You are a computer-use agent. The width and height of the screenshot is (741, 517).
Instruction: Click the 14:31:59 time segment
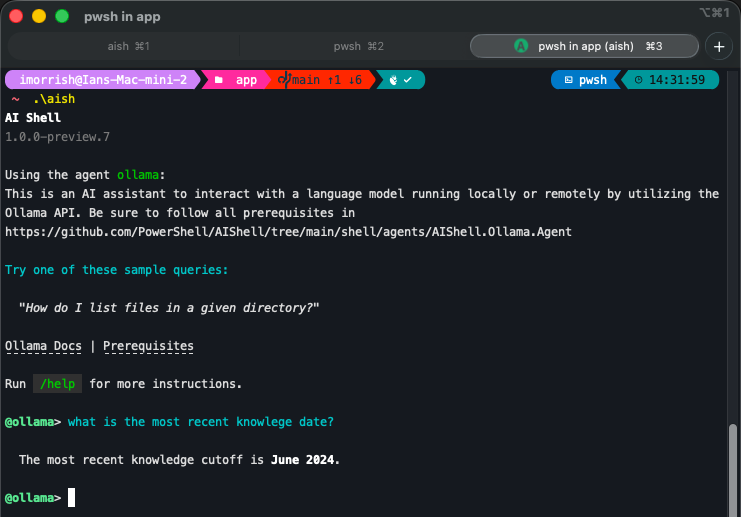672,80
